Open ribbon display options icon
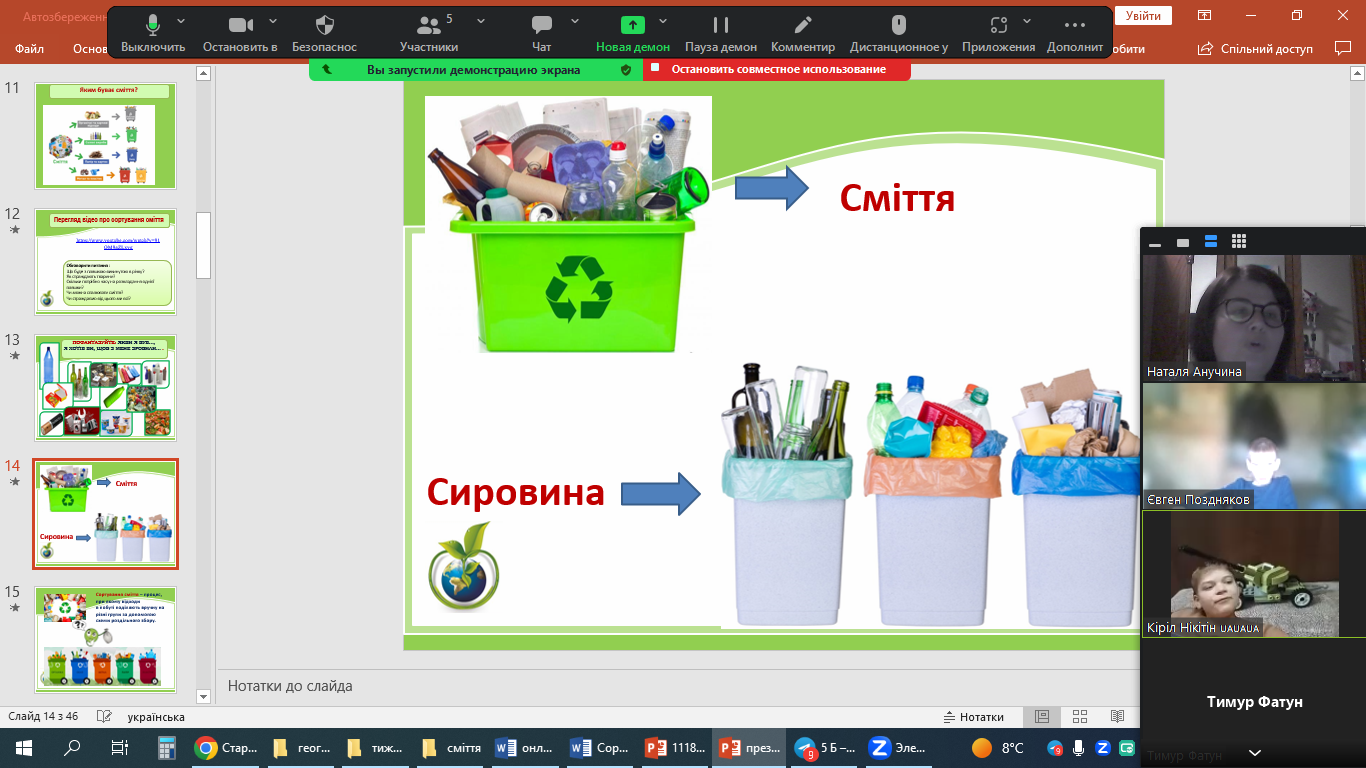This screenshot has height=768, width=1366. coord(1205,15)
